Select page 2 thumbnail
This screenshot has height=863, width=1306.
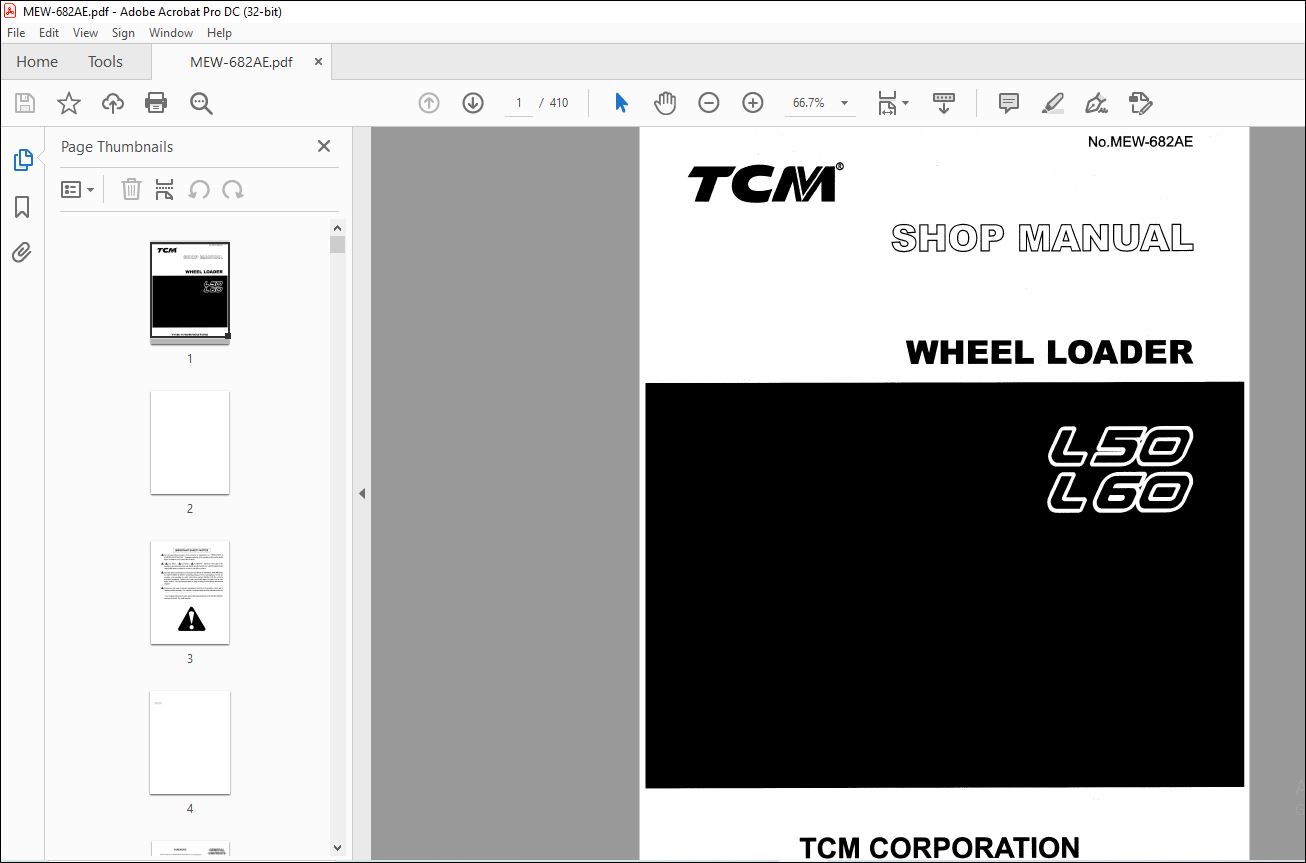[190, 442]
